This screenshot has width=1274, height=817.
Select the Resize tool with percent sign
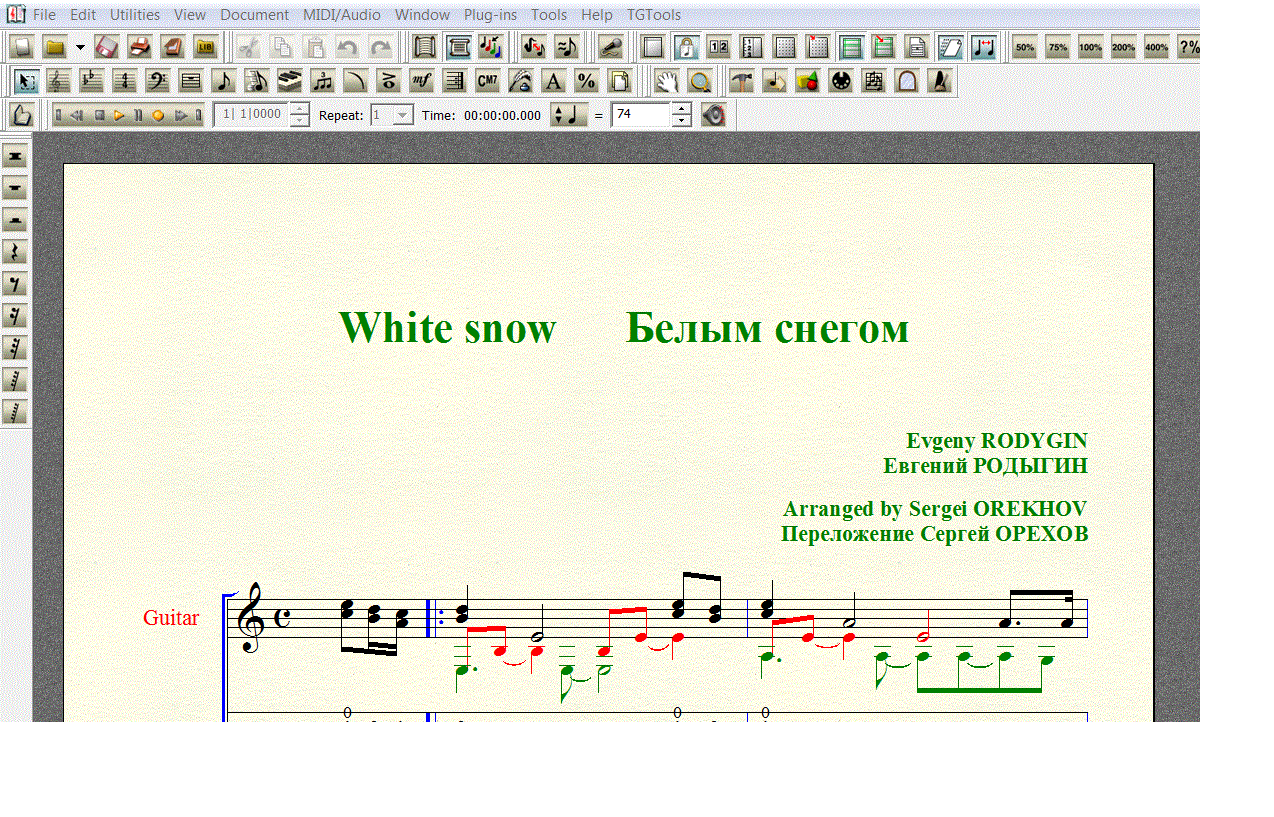[x=586, y=82]
